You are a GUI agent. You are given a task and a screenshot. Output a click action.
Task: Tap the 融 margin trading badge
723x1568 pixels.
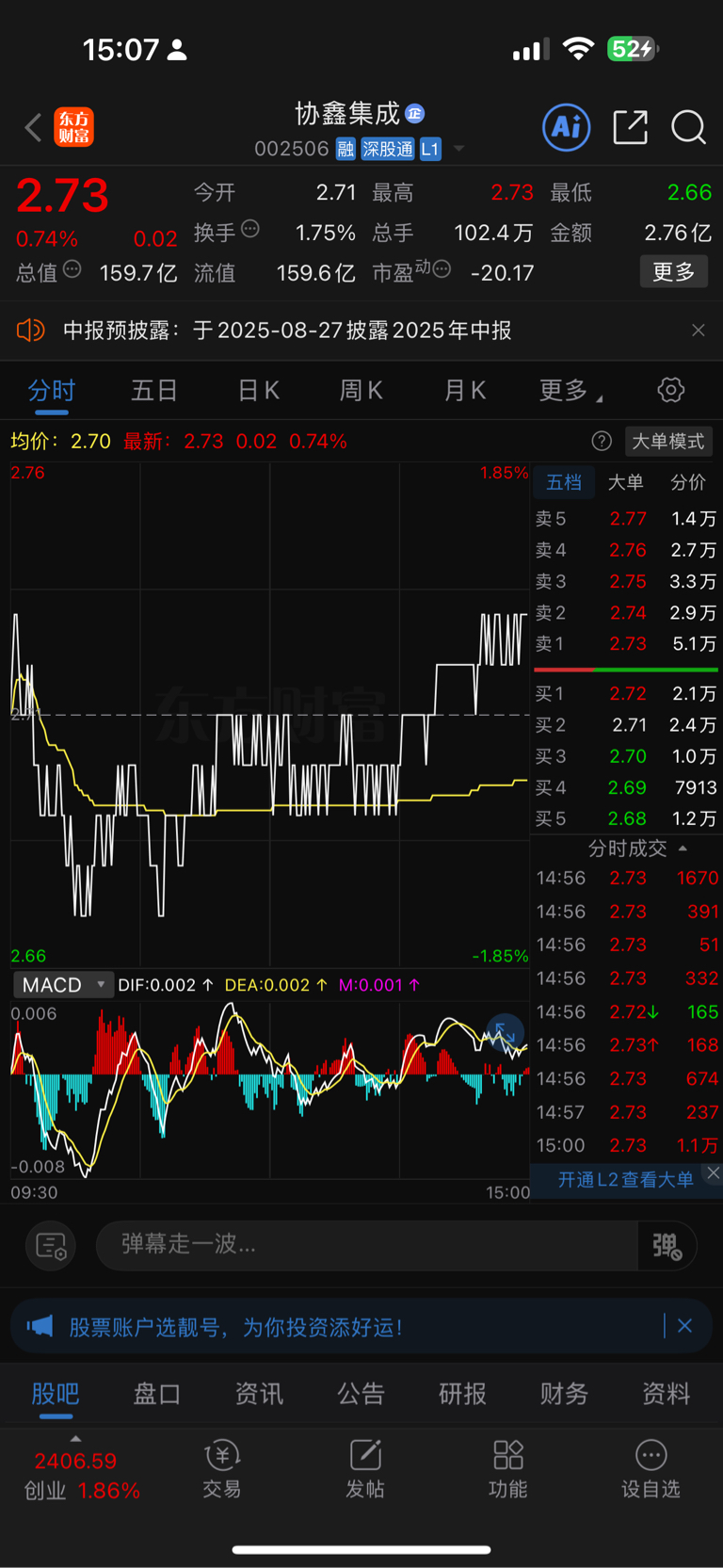pos(345,149)
